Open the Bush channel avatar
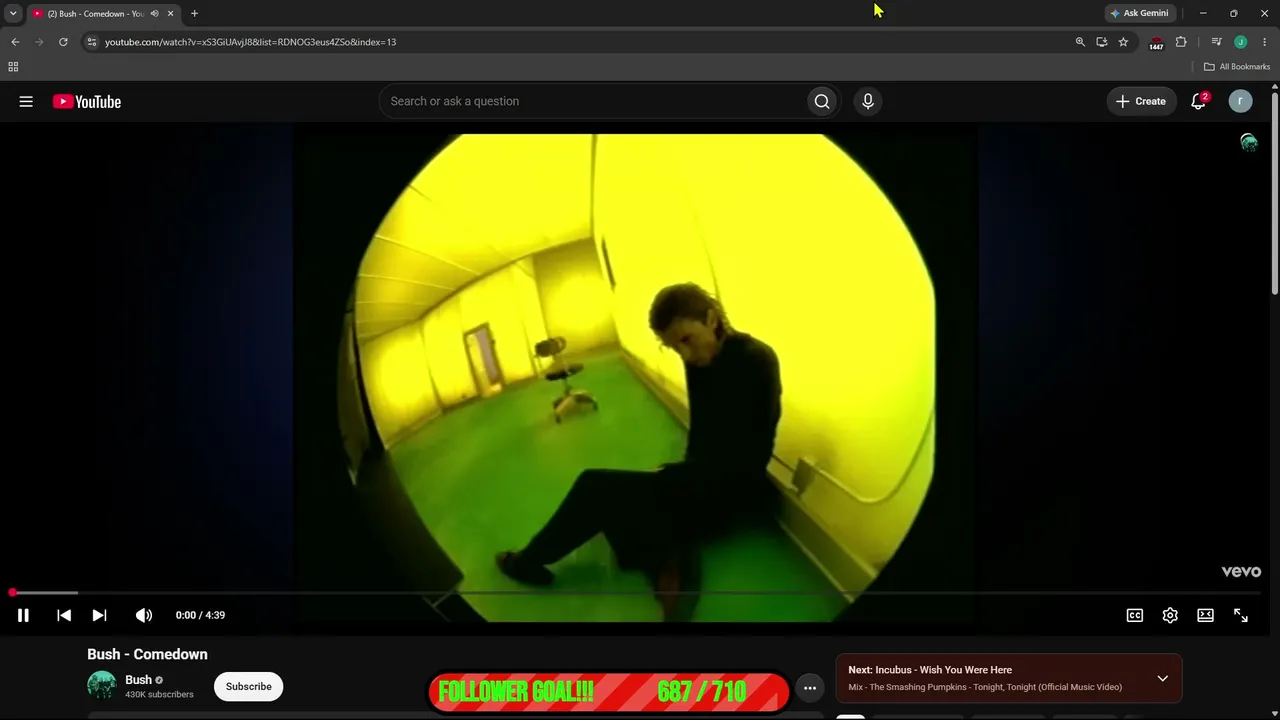Image resolution: width=1280 pixels, height=720 pixels. 102,686
